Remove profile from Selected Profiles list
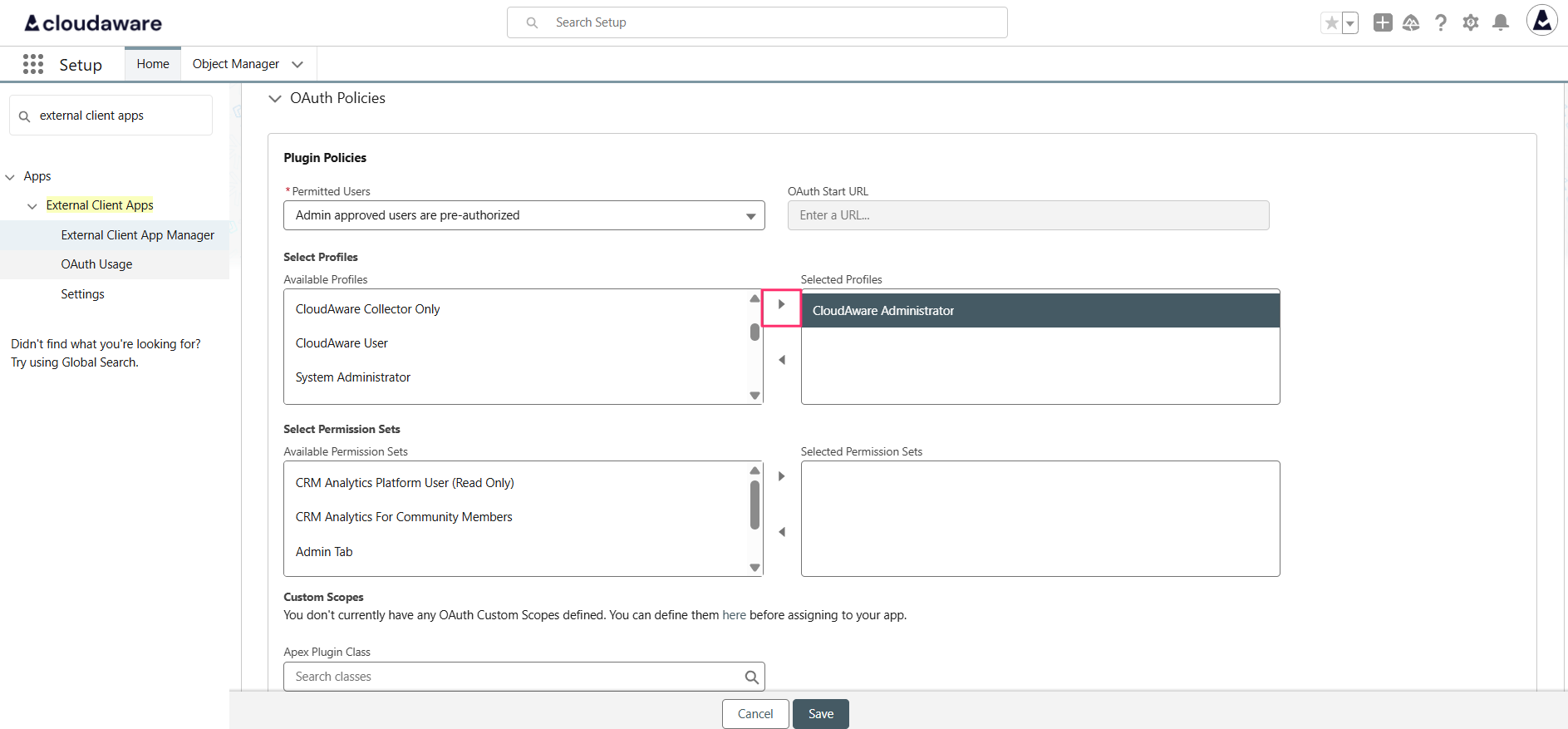 [781, 360]
